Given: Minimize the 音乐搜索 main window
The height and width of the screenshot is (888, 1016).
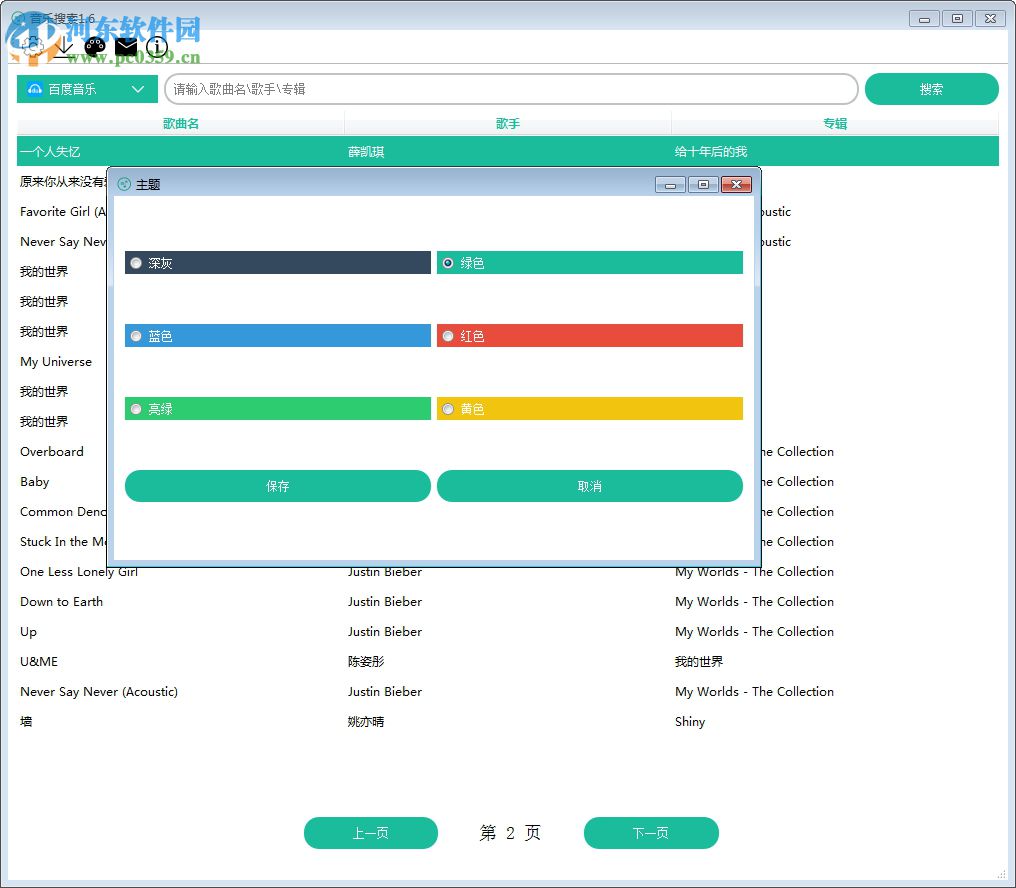Looking at the screenshot, I should click(925, 19).
